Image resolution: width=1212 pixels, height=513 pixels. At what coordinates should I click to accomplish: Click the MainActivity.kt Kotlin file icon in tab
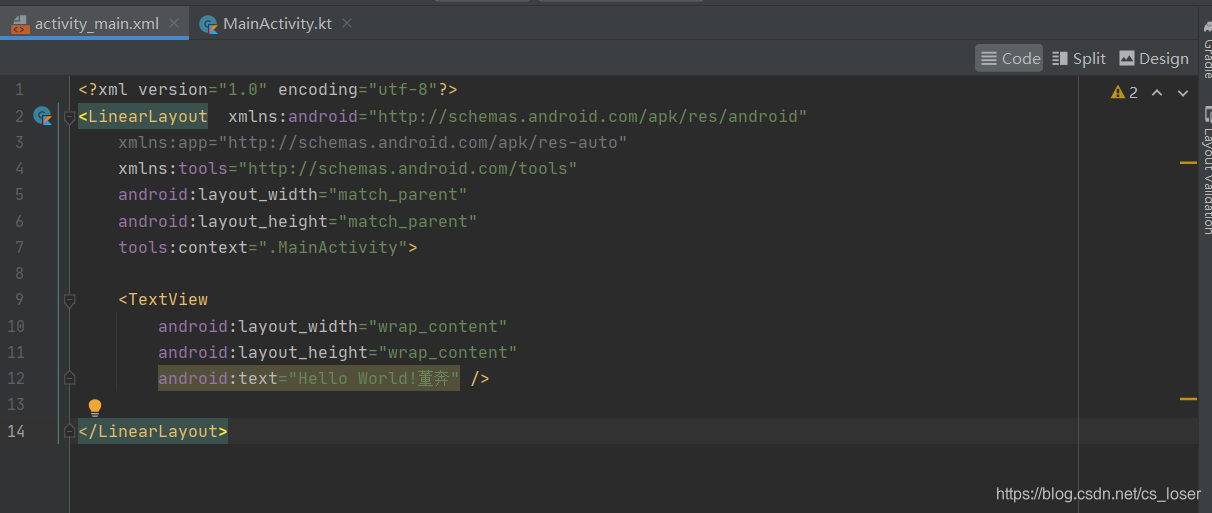coord(208,24)
